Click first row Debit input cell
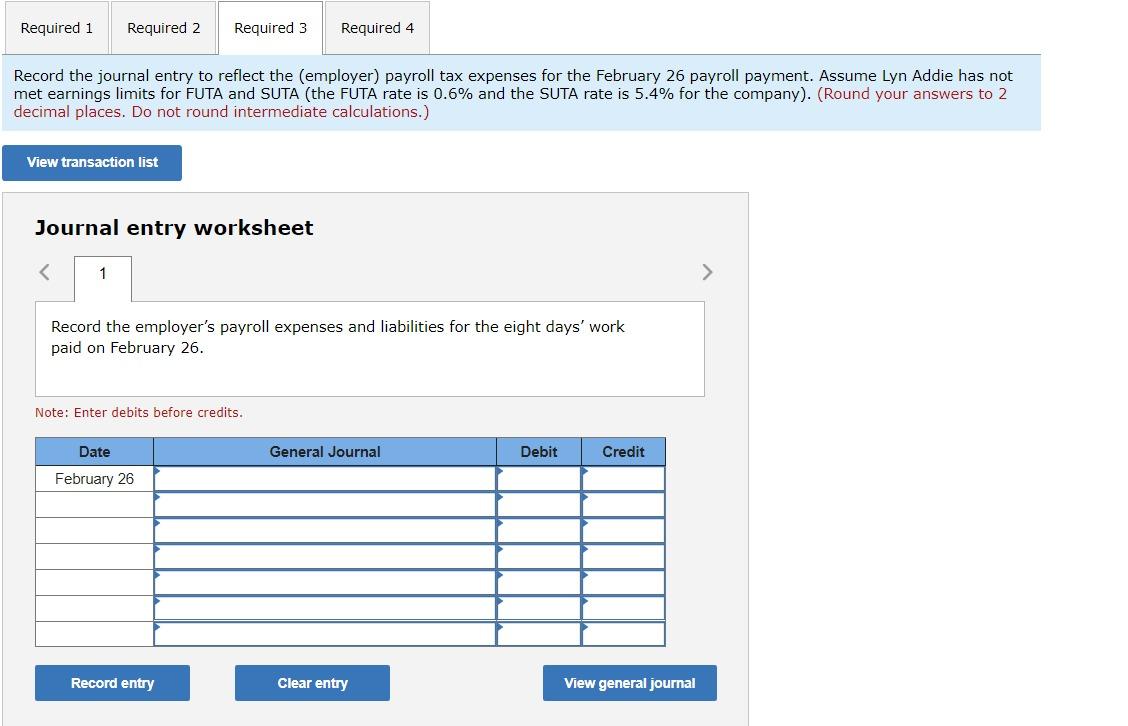Viewport: 1128px width, 726px height. [x=539, y=478]
